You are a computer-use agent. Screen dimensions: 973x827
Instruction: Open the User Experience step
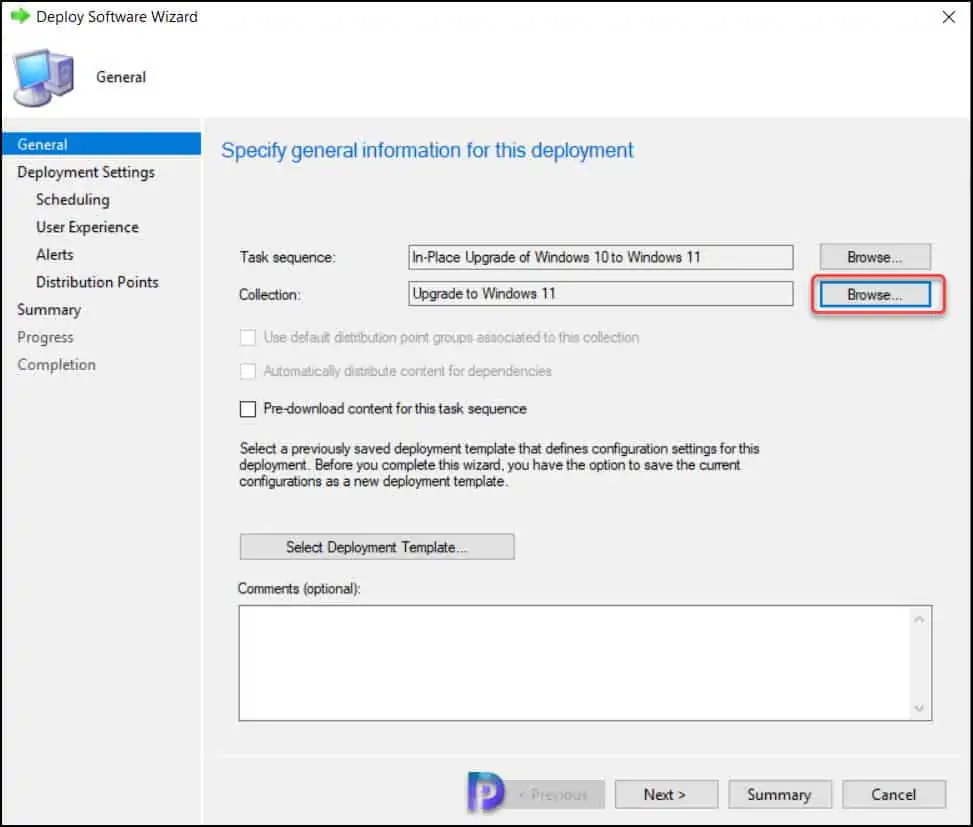87,227
